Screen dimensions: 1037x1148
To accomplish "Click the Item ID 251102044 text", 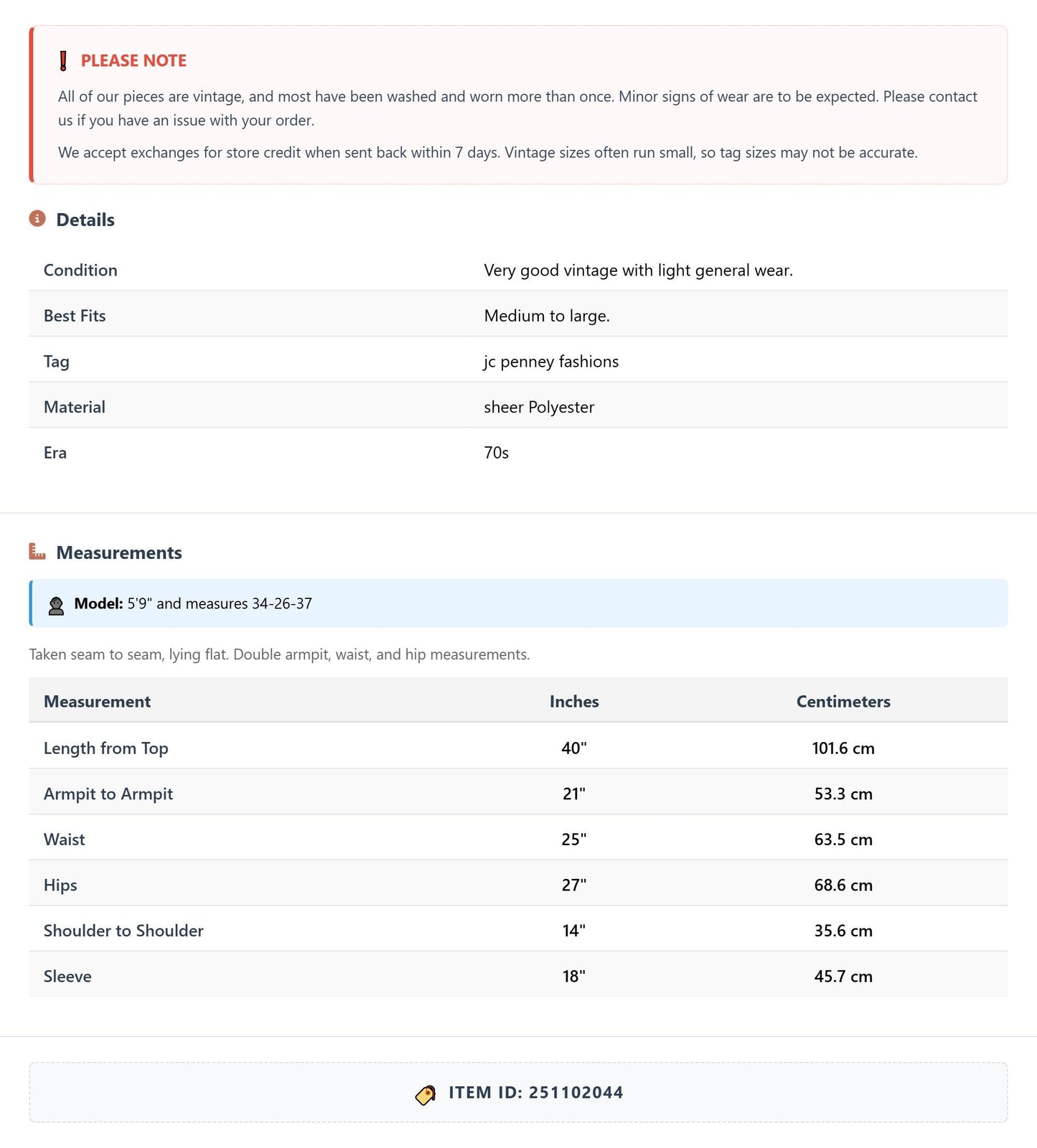I will point(536,1093).
